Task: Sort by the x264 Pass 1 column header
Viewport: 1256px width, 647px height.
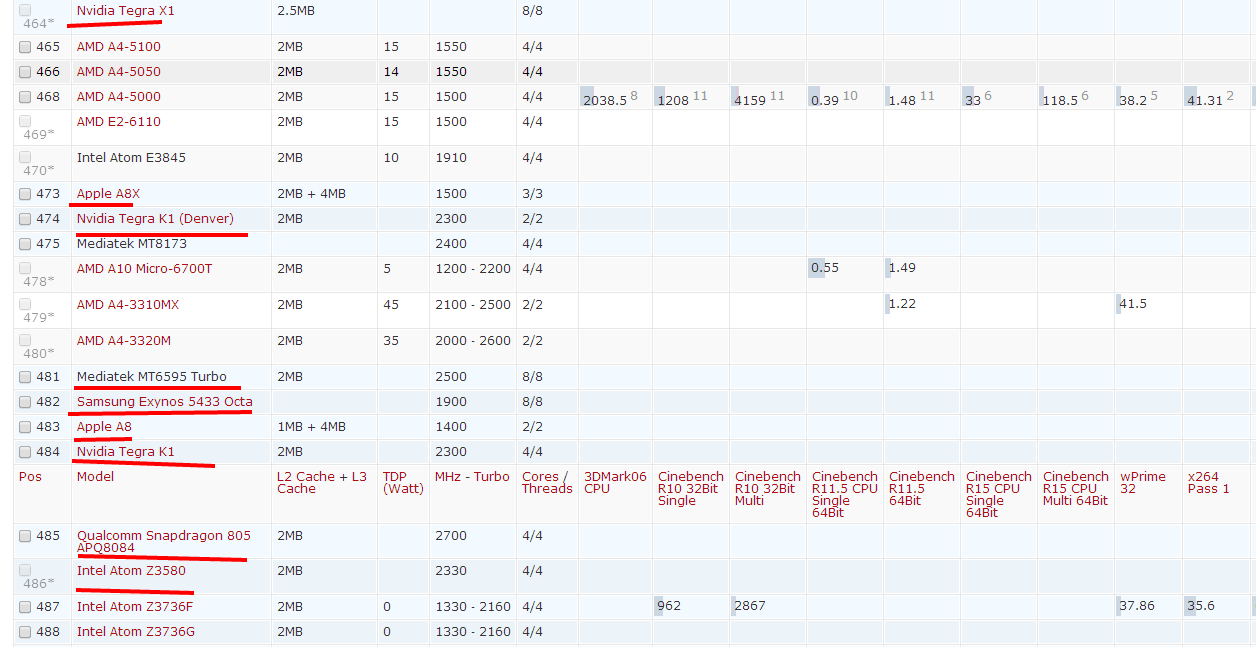Action: (x=1209, y=483)
